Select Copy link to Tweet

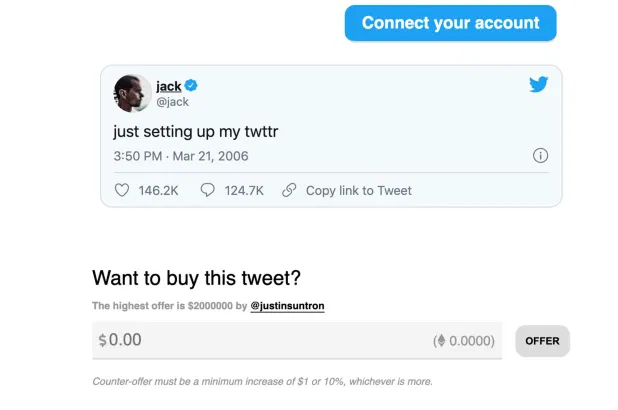(x=358, y=190)
